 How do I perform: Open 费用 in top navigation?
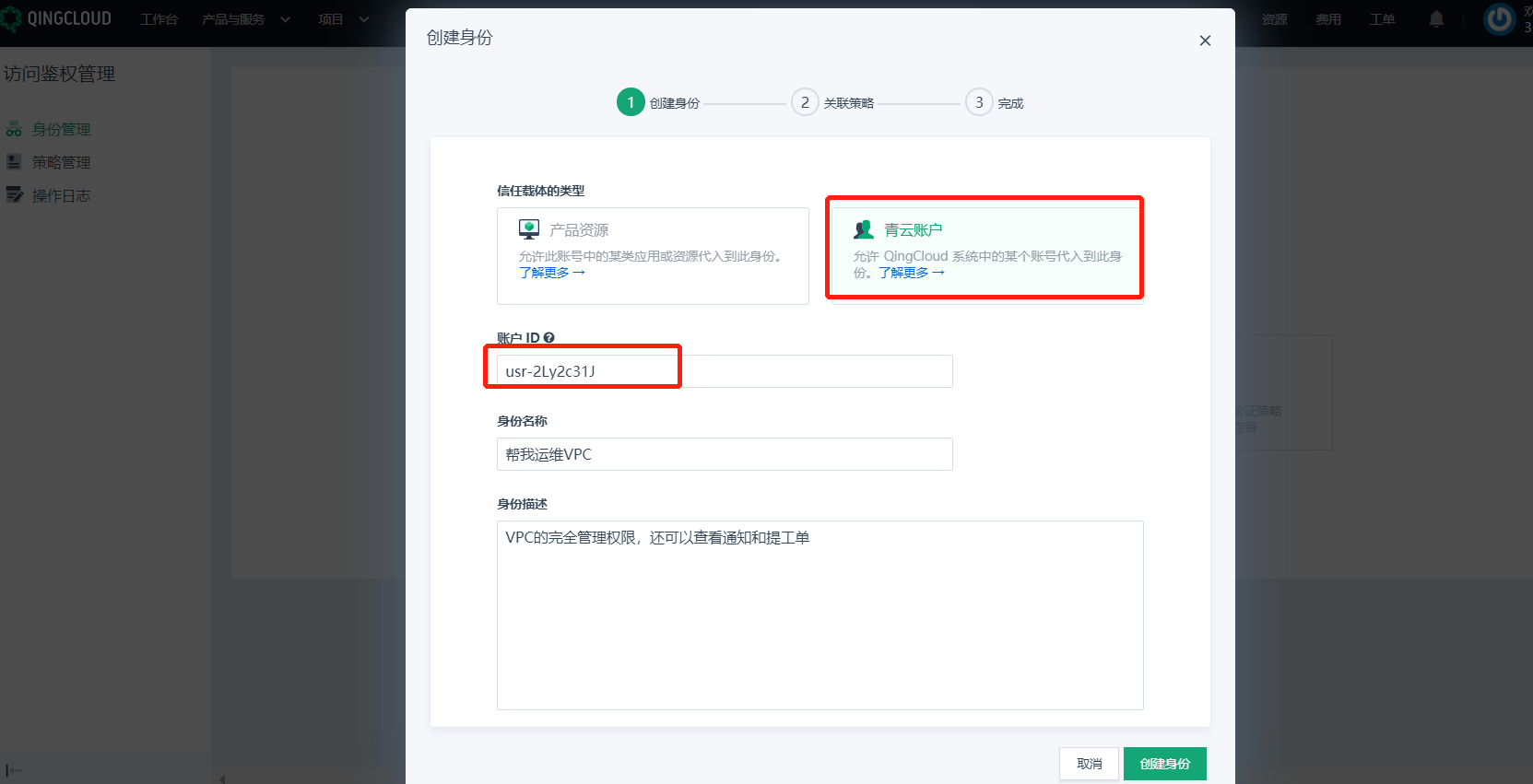click(1328, 19)
